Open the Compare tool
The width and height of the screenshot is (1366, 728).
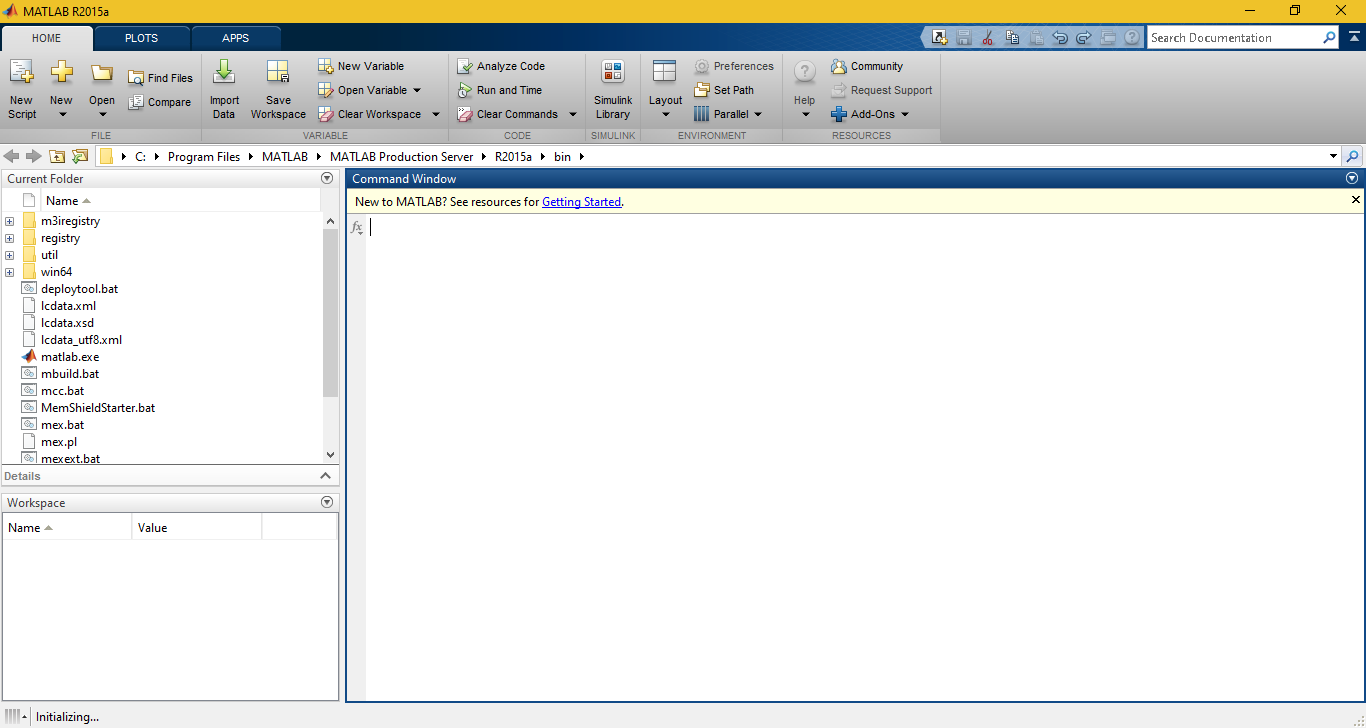point(160,102)
